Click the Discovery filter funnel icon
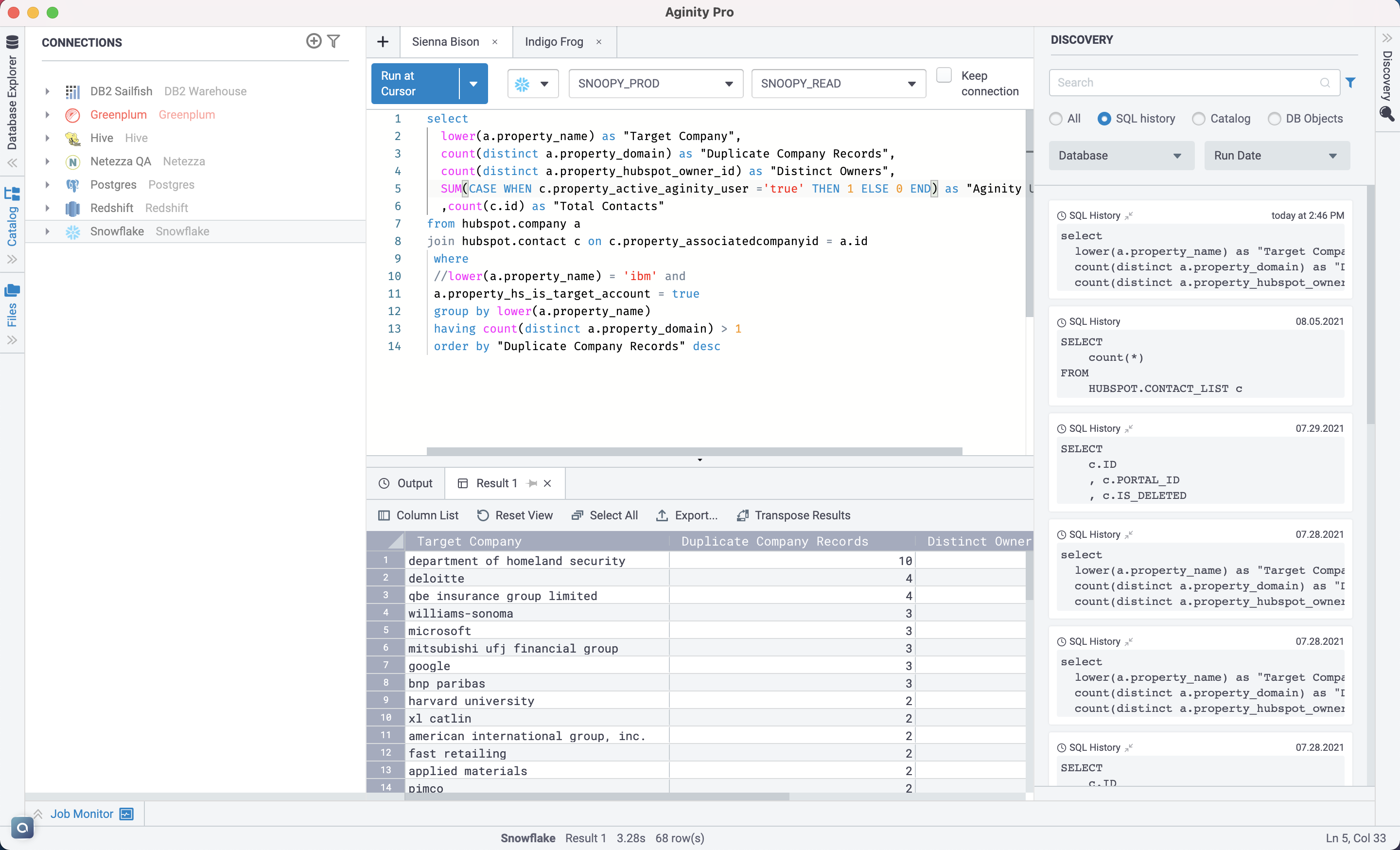Viewport: 1400px width, 850px height. coord(1350,83)
